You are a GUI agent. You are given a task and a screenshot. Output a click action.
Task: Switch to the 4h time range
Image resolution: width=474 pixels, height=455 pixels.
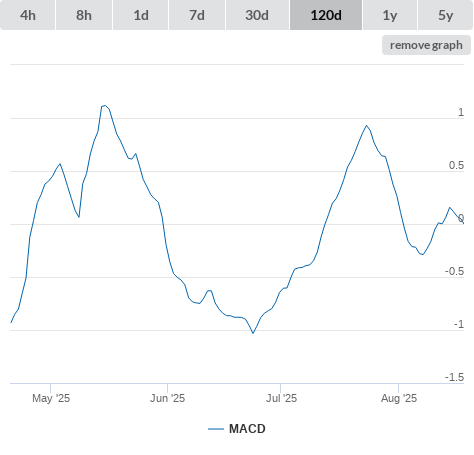[28, 15]
